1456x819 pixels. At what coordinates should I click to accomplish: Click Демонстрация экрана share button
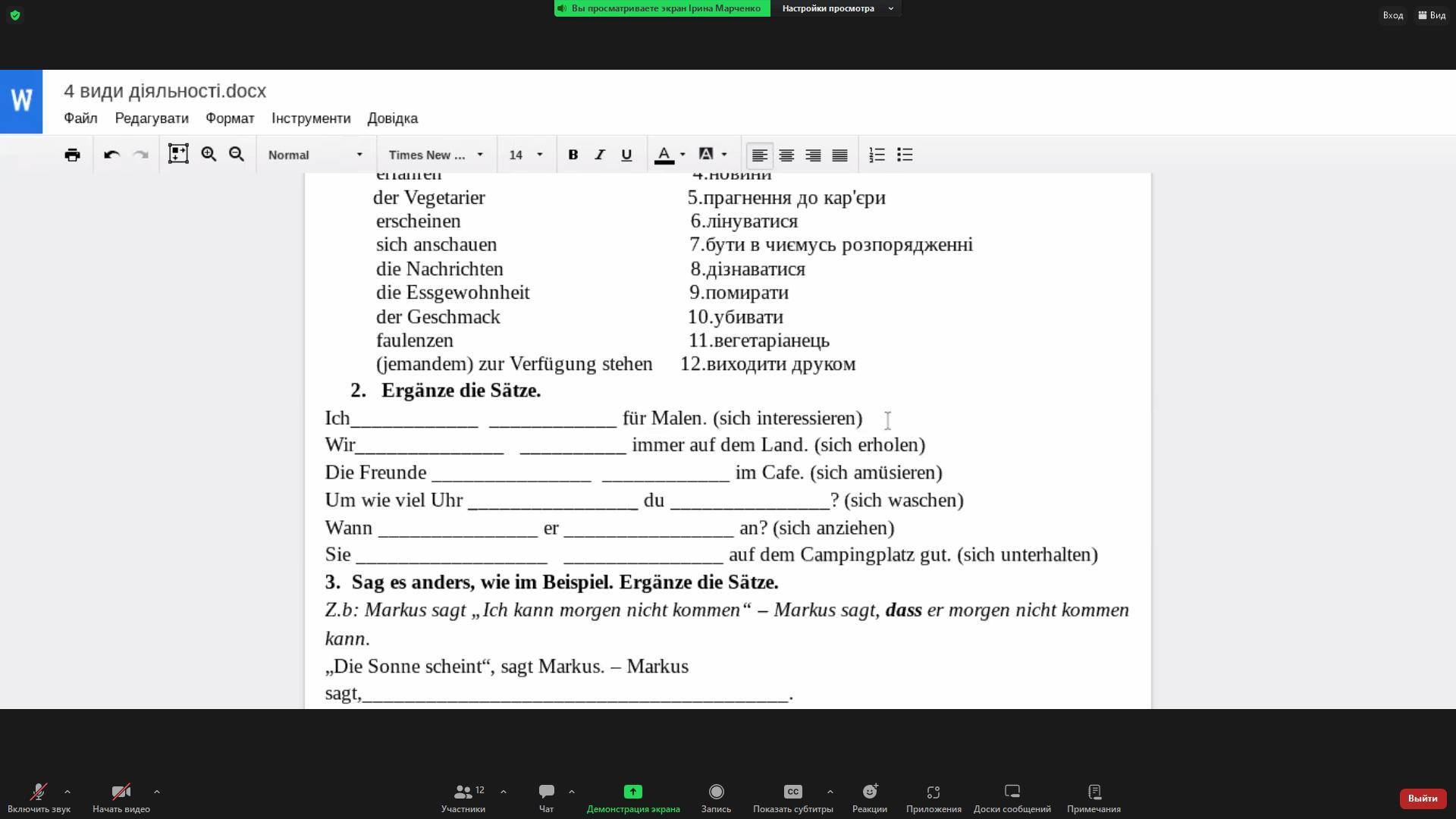pos(633,799)
